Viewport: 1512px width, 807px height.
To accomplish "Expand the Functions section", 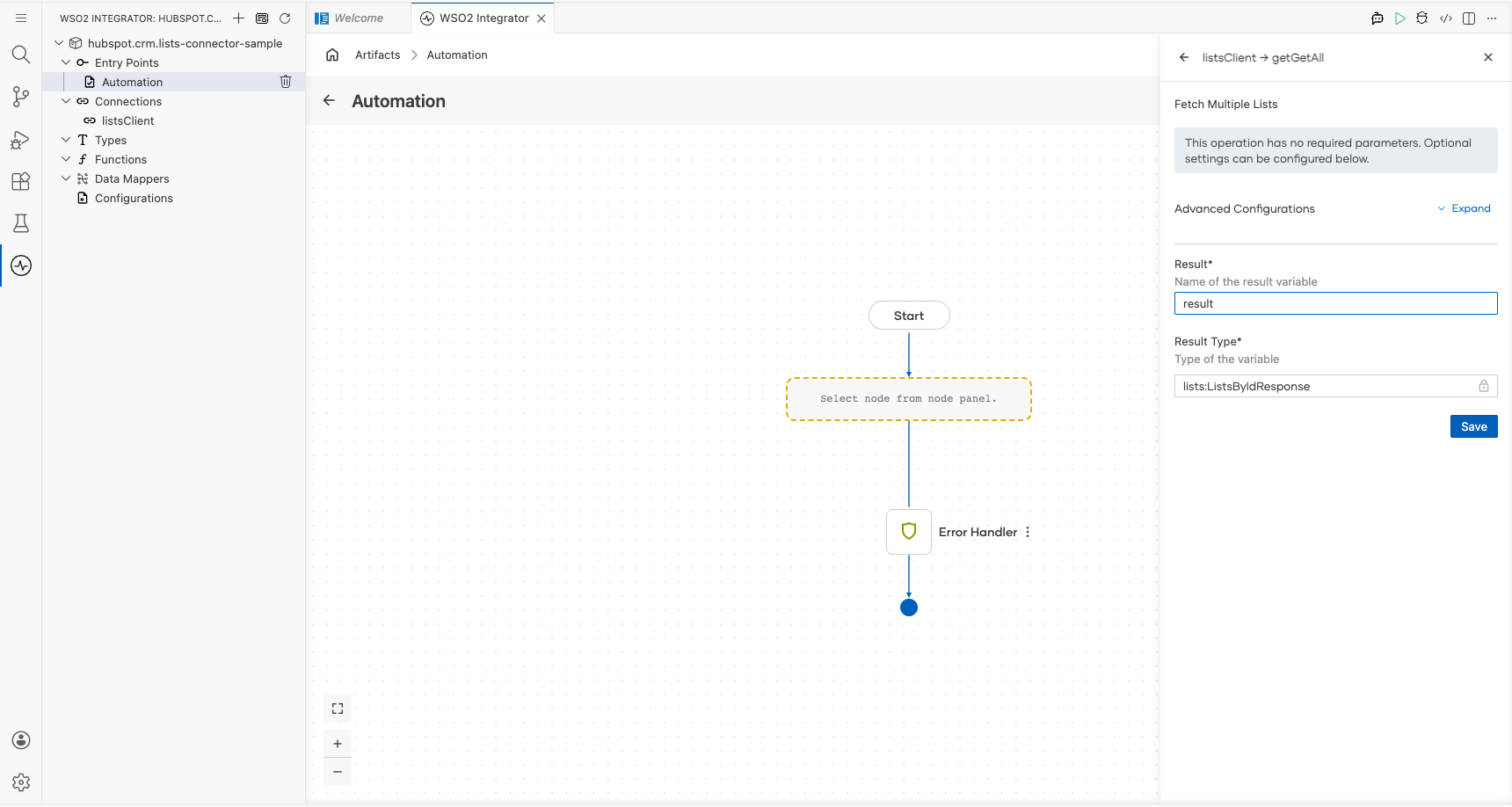I will click(66, 159).
